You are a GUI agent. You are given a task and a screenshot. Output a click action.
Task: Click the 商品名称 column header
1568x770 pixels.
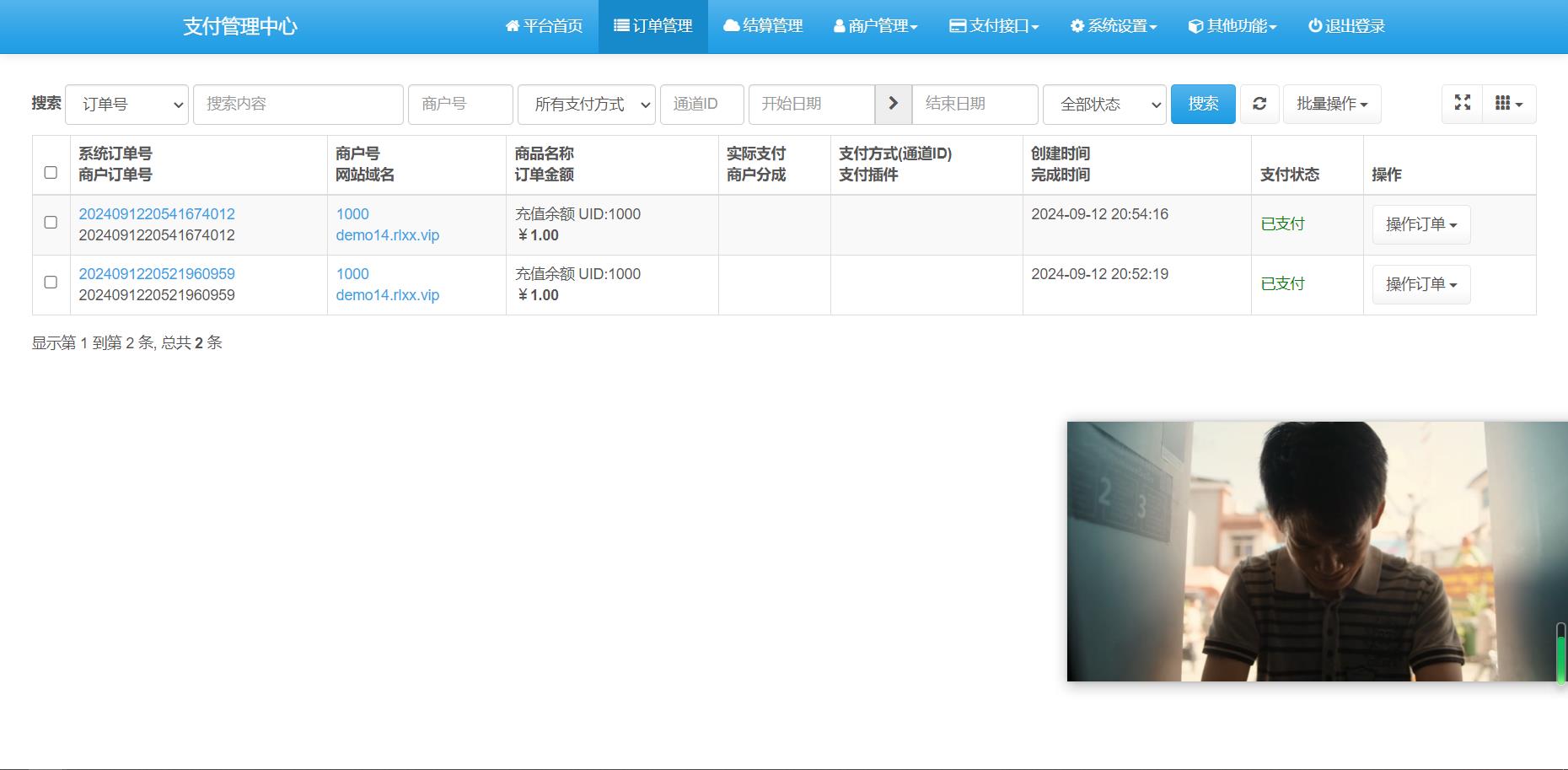(x=545, y=153)
